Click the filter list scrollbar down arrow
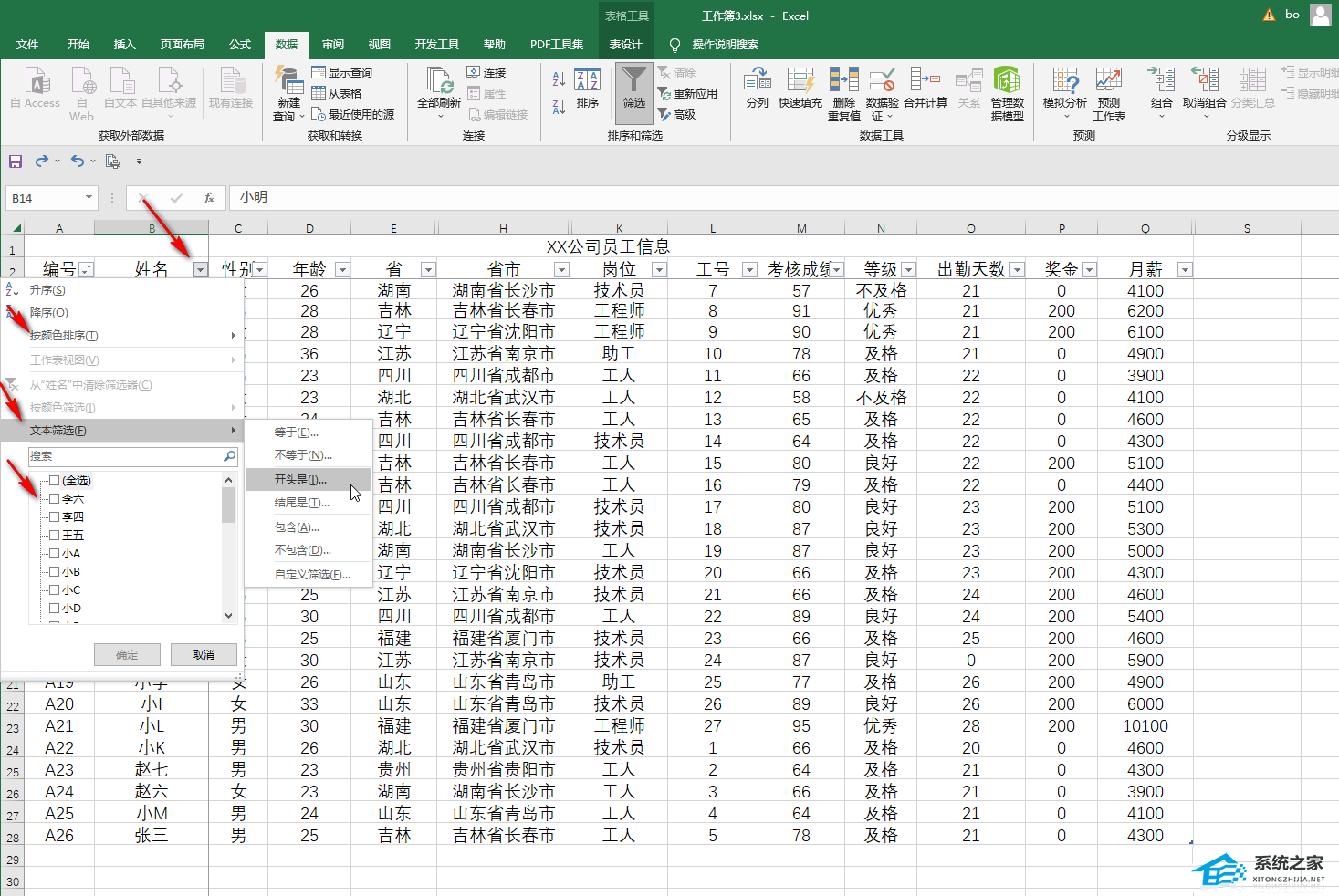Screen dimensions: 1339x896 228,616
